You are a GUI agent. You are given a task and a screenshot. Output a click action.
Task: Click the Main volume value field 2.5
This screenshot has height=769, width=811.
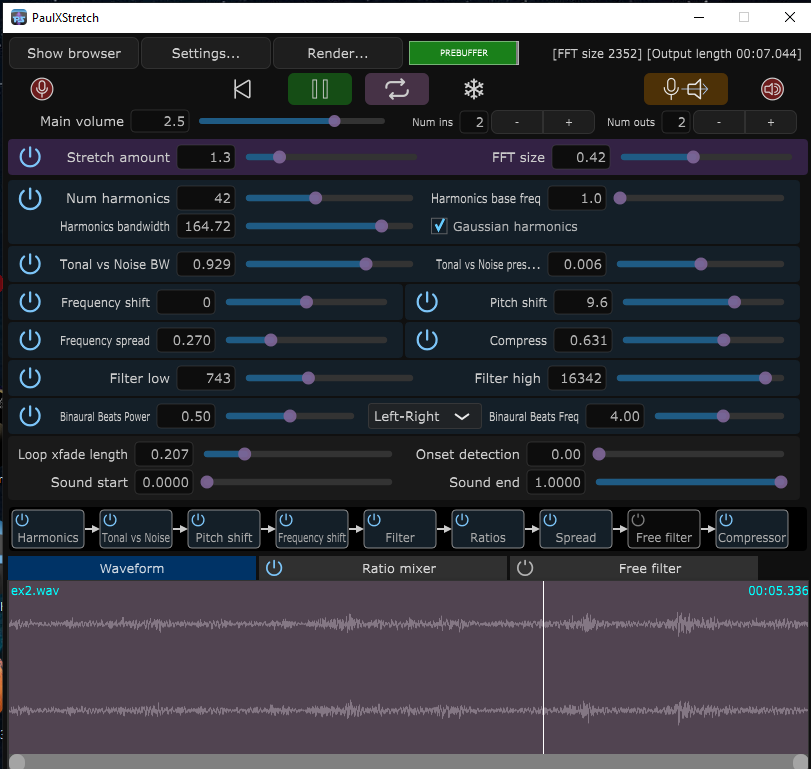point(160,122)
